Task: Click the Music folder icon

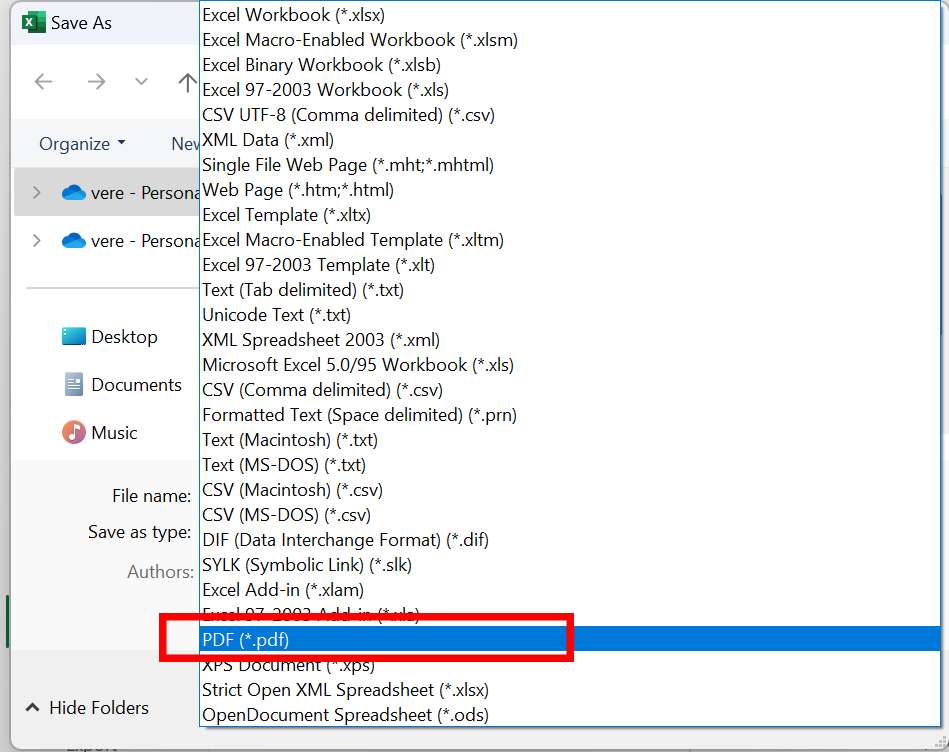Action: click(74, 432)
